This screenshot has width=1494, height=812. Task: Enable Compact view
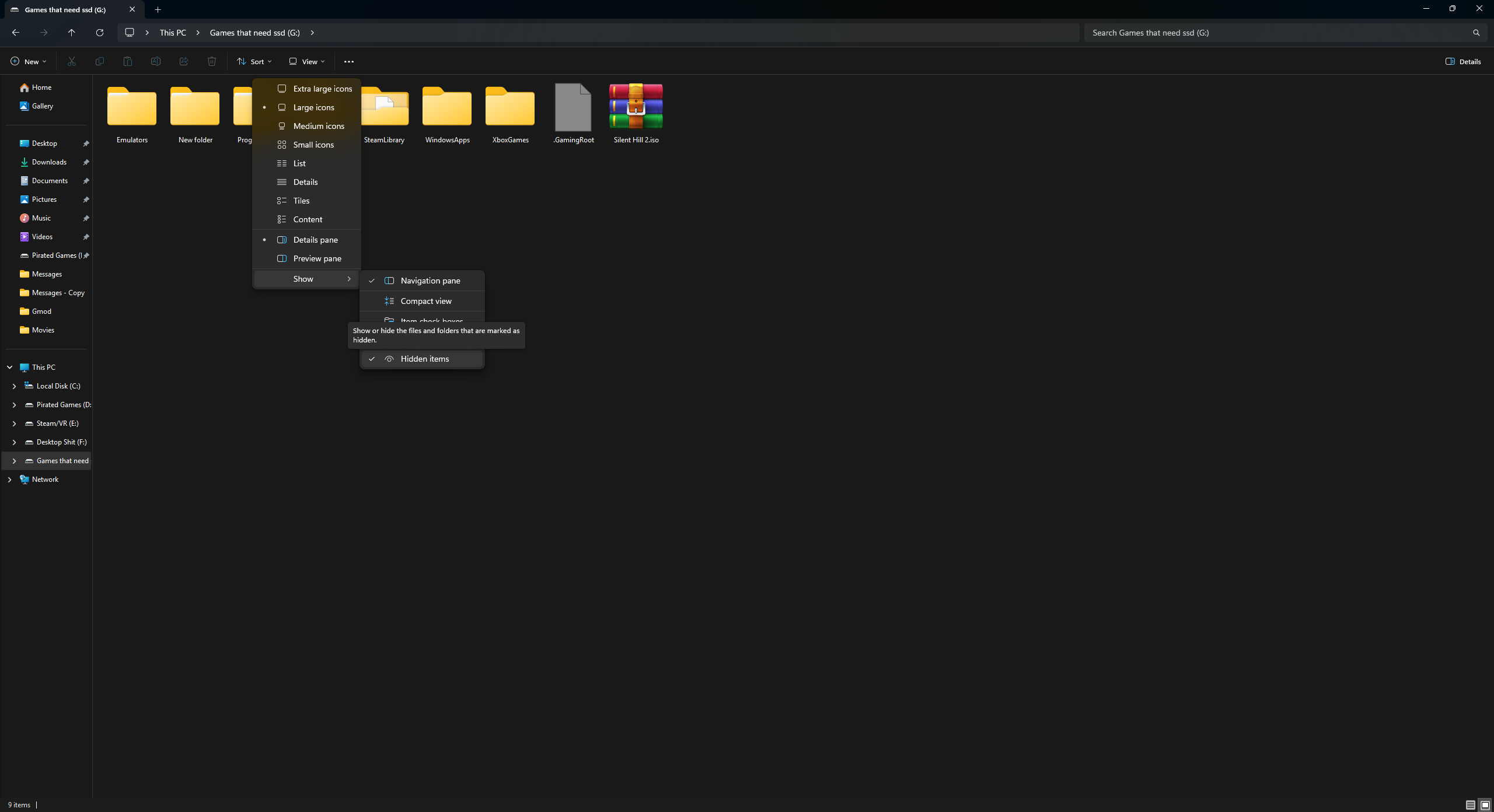click(426, 301)
